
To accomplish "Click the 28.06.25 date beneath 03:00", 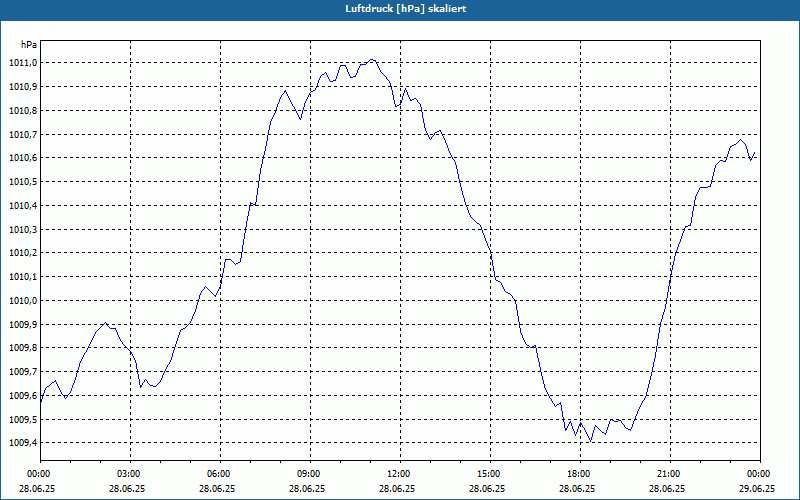I will point(128,488).
